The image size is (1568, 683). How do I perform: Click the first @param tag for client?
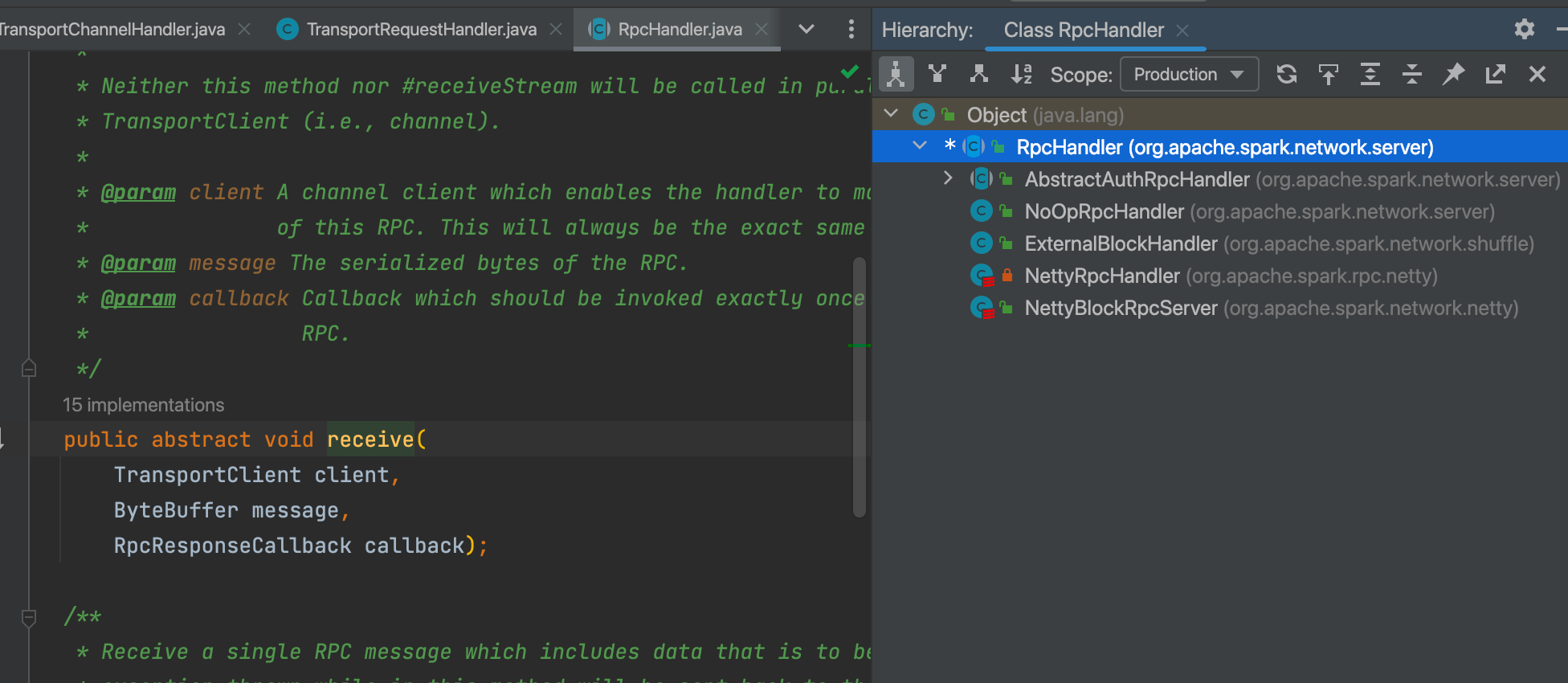[x=138, y=193]
